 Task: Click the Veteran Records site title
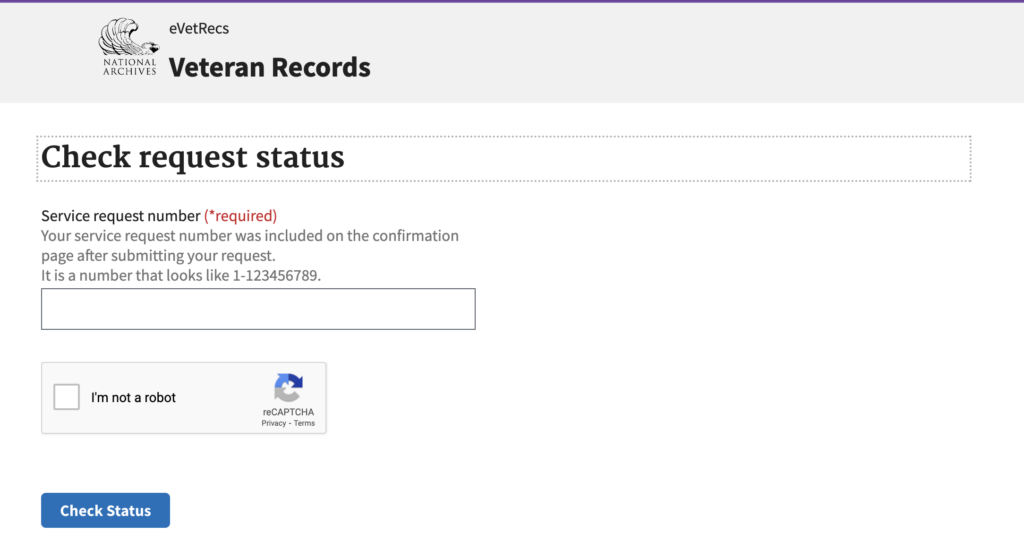[269, 67]
